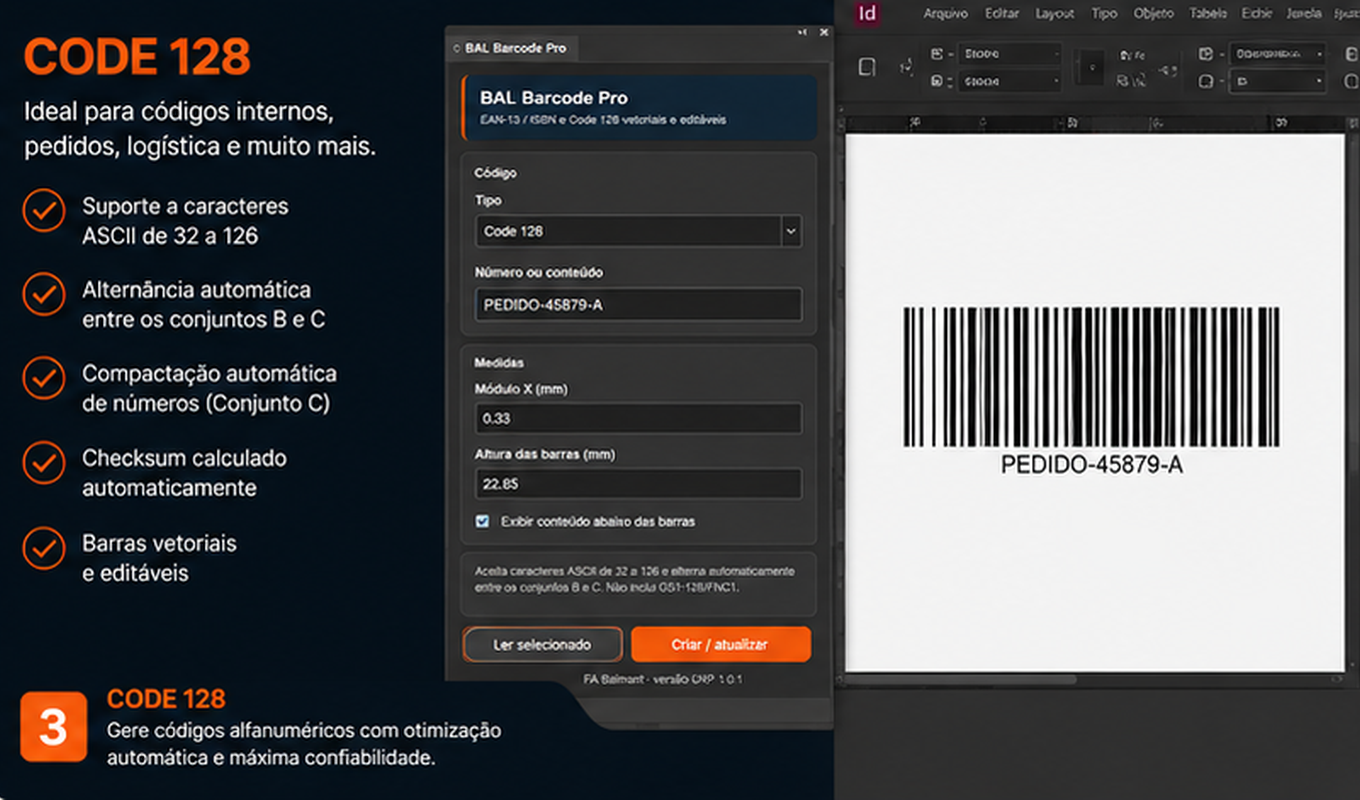The height and width of the screenshot is (800, 1360).
Task: Open the Editar menu
Action: 1002,14
